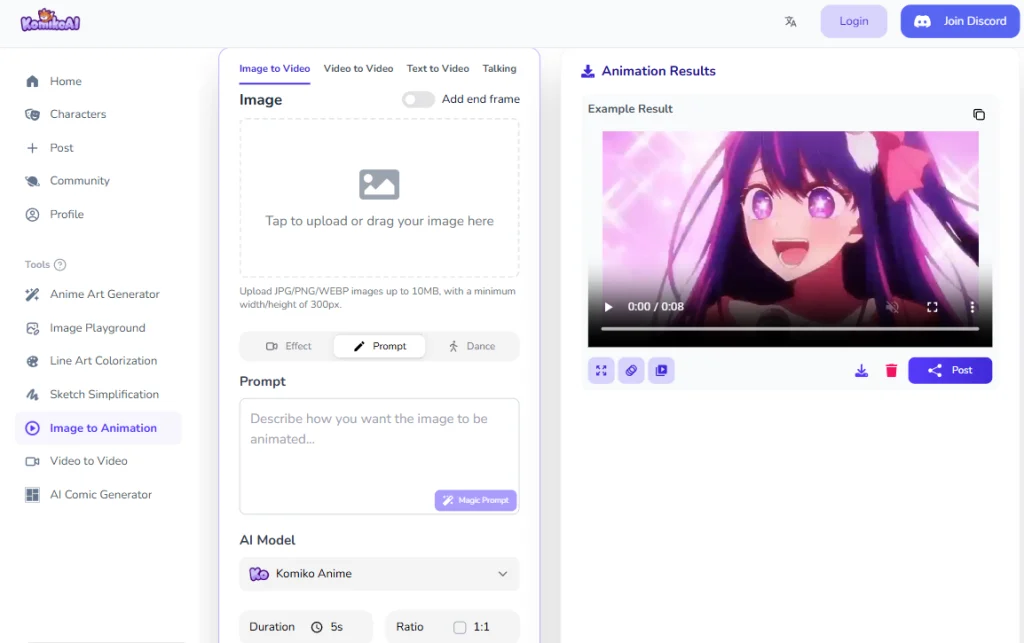
Task: Click the delete icon for the result
Action: [x=891, y=370]
